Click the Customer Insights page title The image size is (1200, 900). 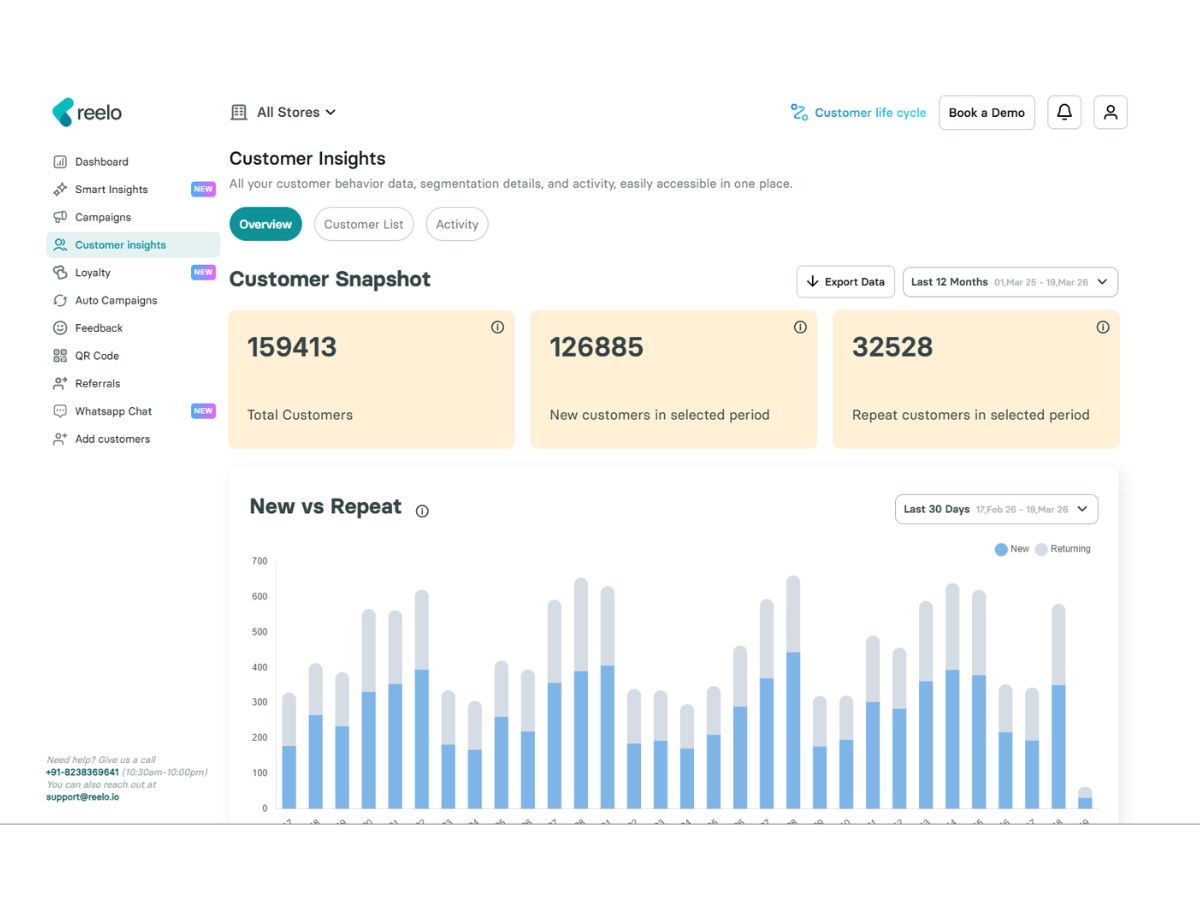[307, 159]
